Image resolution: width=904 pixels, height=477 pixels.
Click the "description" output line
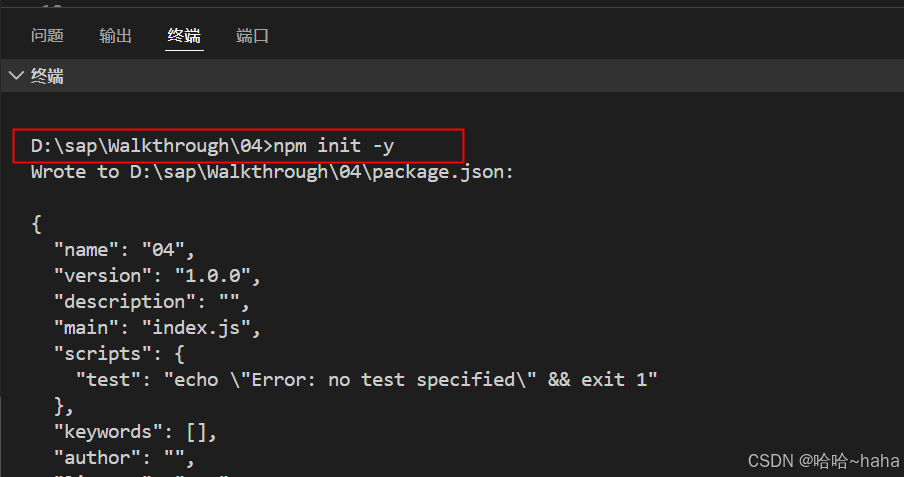152,302
